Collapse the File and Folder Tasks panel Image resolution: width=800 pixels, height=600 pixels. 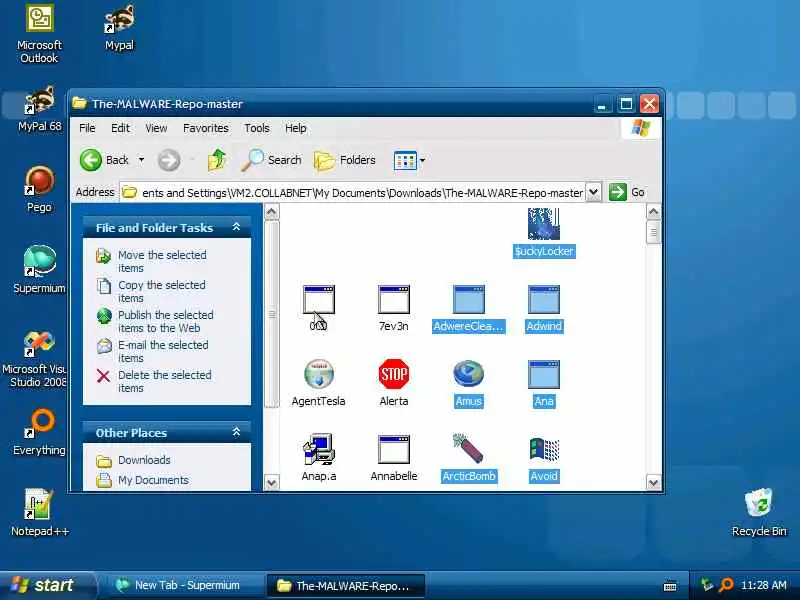236,227
